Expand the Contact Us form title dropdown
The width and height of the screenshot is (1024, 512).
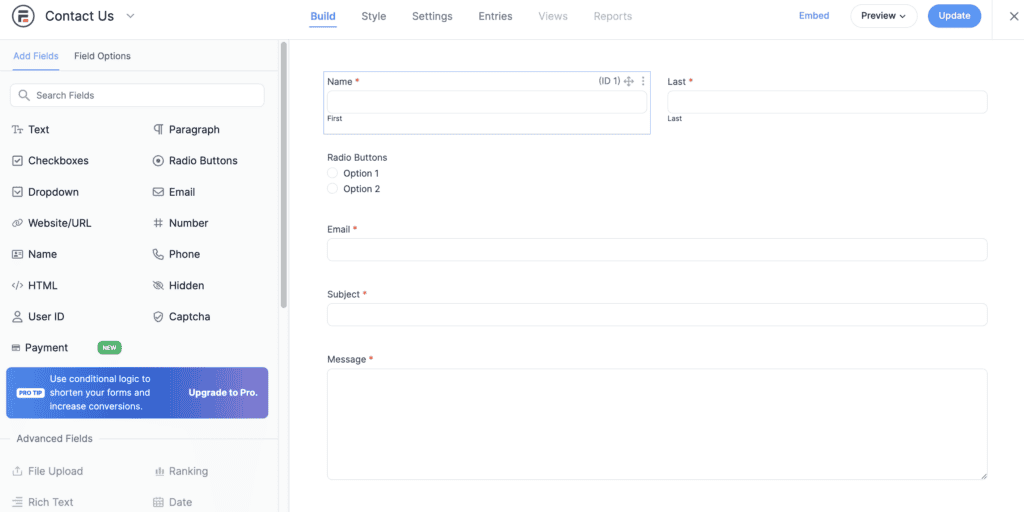coord(130,16)
